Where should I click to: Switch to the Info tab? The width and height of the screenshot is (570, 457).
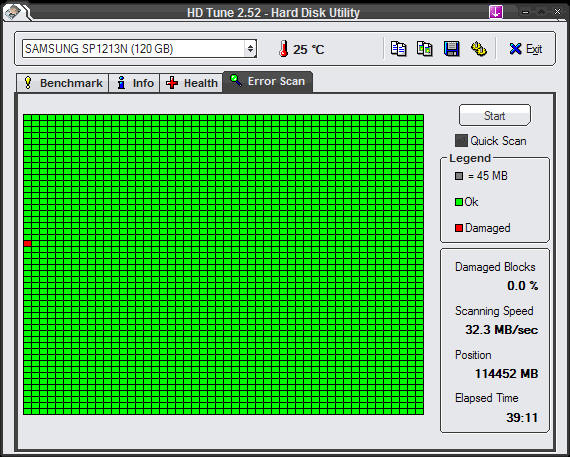point(134,83)
